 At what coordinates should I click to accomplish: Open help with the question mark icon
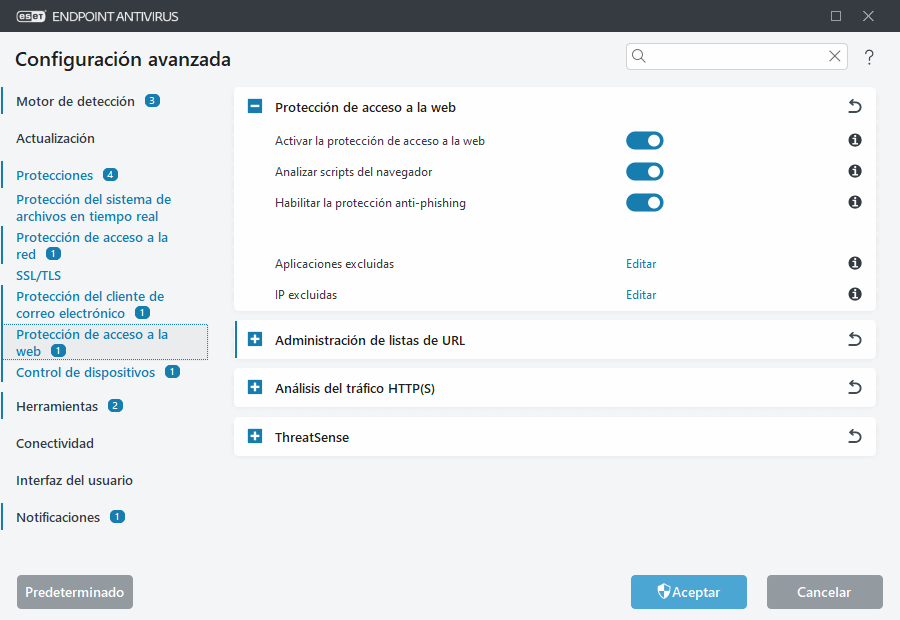point(869,57)
